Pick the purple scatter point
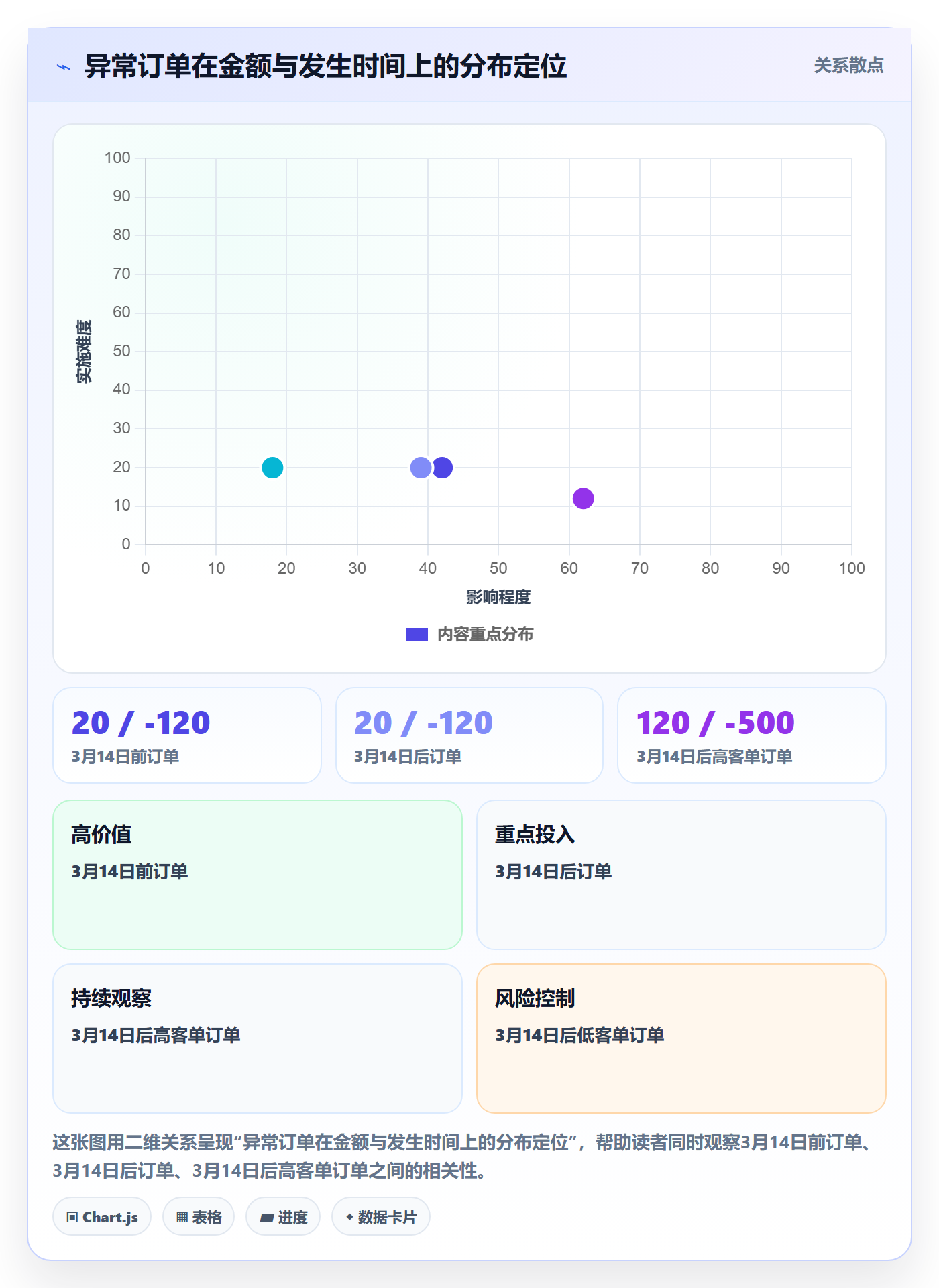This screenshot has height=1288, width=939. point(584,498)
